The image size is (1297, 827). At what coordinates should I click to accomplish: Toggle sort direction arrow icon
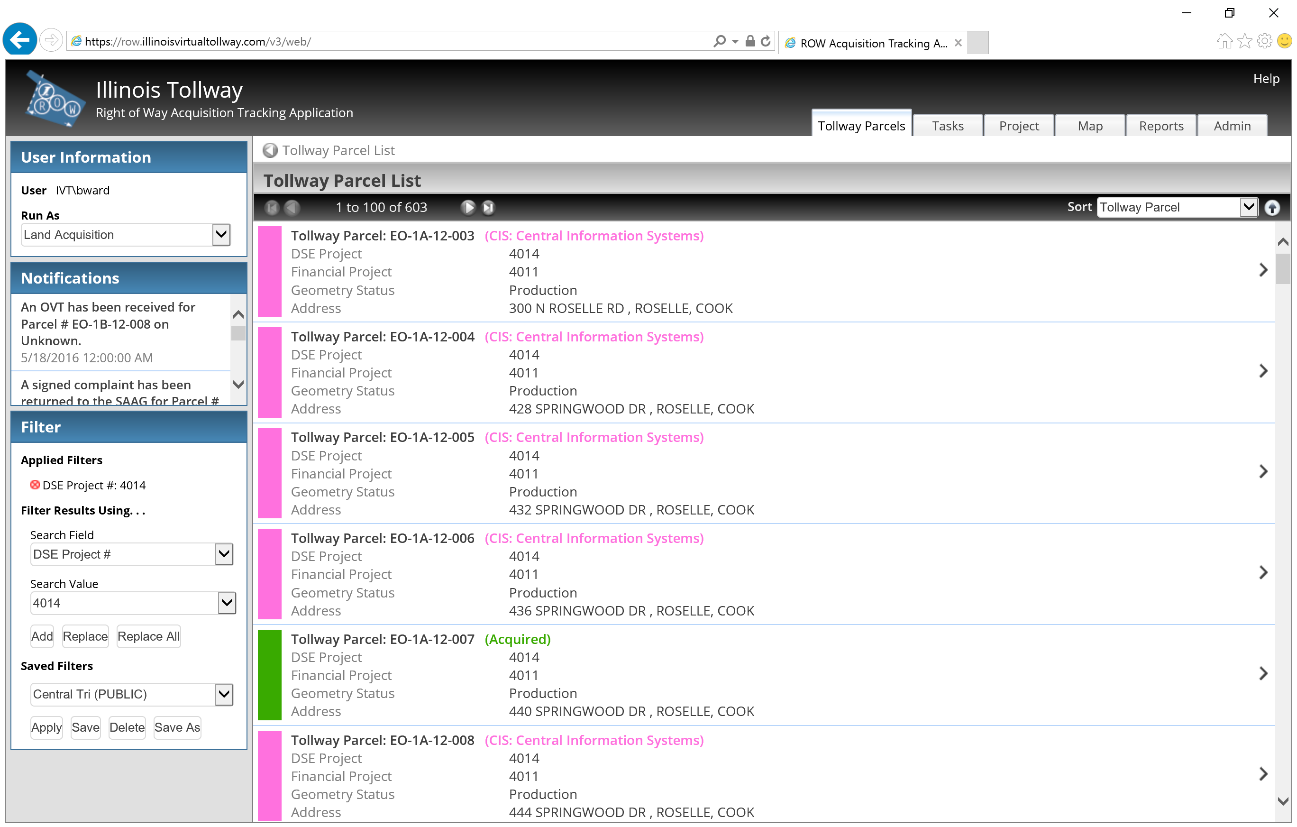pos(1272,208)
